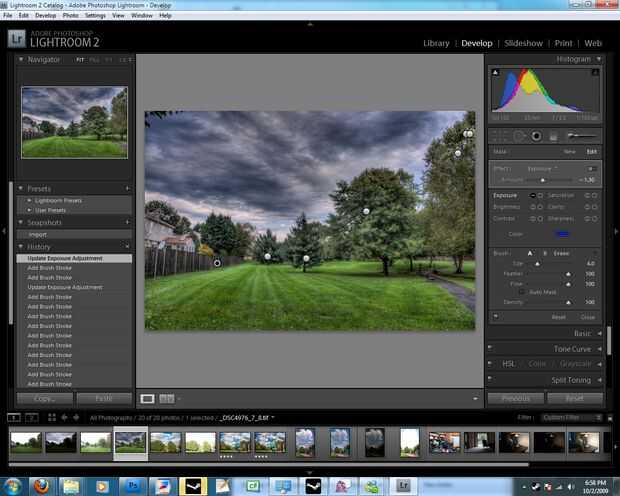
Task: Click the Clarity plus icon
Action: (x=595, y=207)
